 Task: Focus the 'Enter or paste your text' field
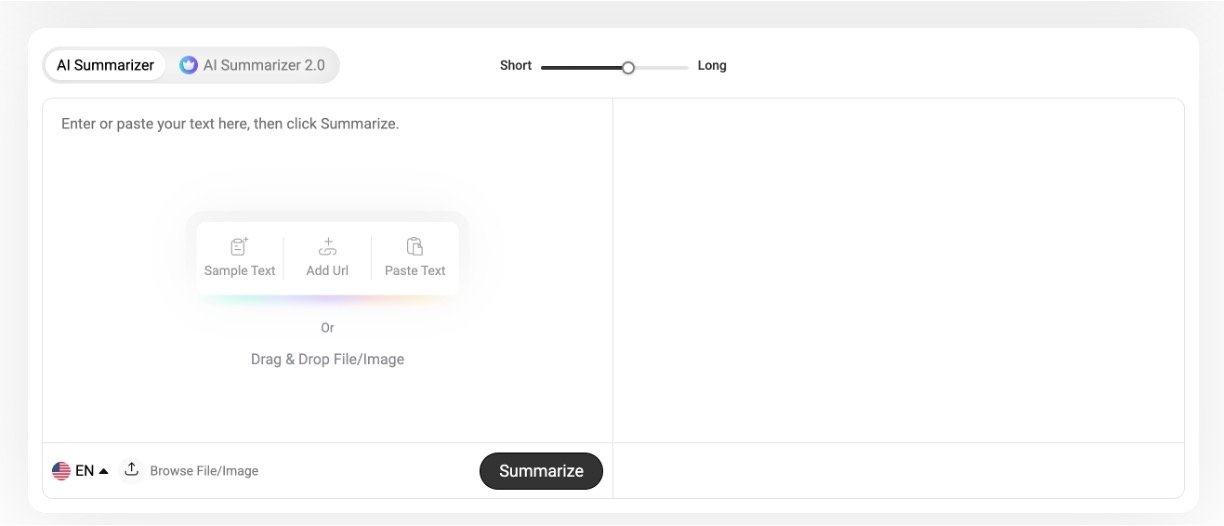click(x=230, y=125)
